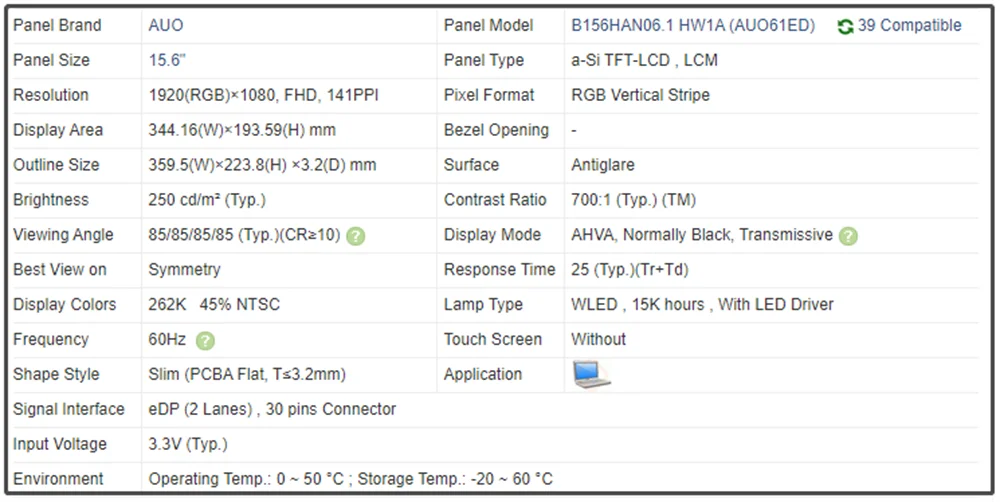Viewport: 1000px width, 502px height.
Task: Click the 700:1 contrast ratio value
Action: [x=633, y=200]
